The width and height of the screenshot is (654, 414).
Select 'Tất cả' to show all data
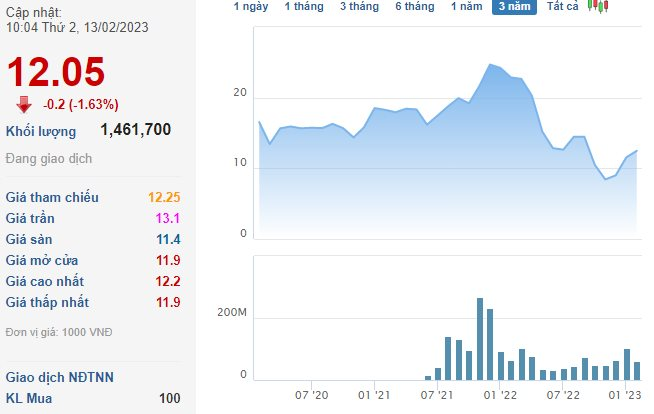(x=562, y=6)
